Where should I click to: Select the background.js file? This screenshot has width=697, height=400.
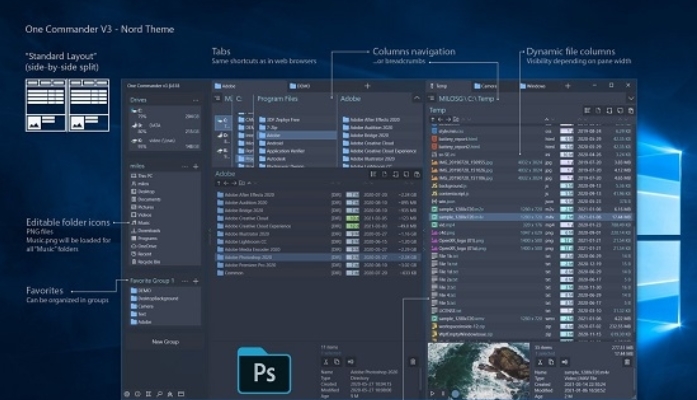pyautogui.click(x=532, y=186)
